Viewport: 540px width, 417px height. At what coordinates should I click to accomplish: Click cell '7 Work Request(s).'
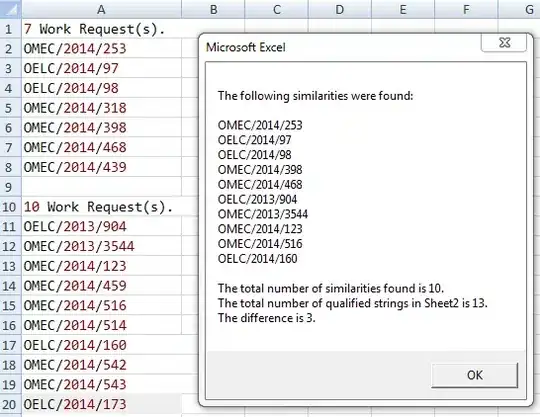pos(101,29)
